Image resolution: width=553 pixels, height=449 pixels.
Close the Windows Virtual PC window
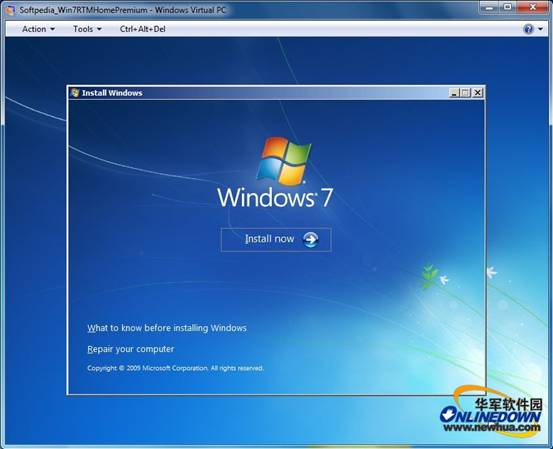533,7
